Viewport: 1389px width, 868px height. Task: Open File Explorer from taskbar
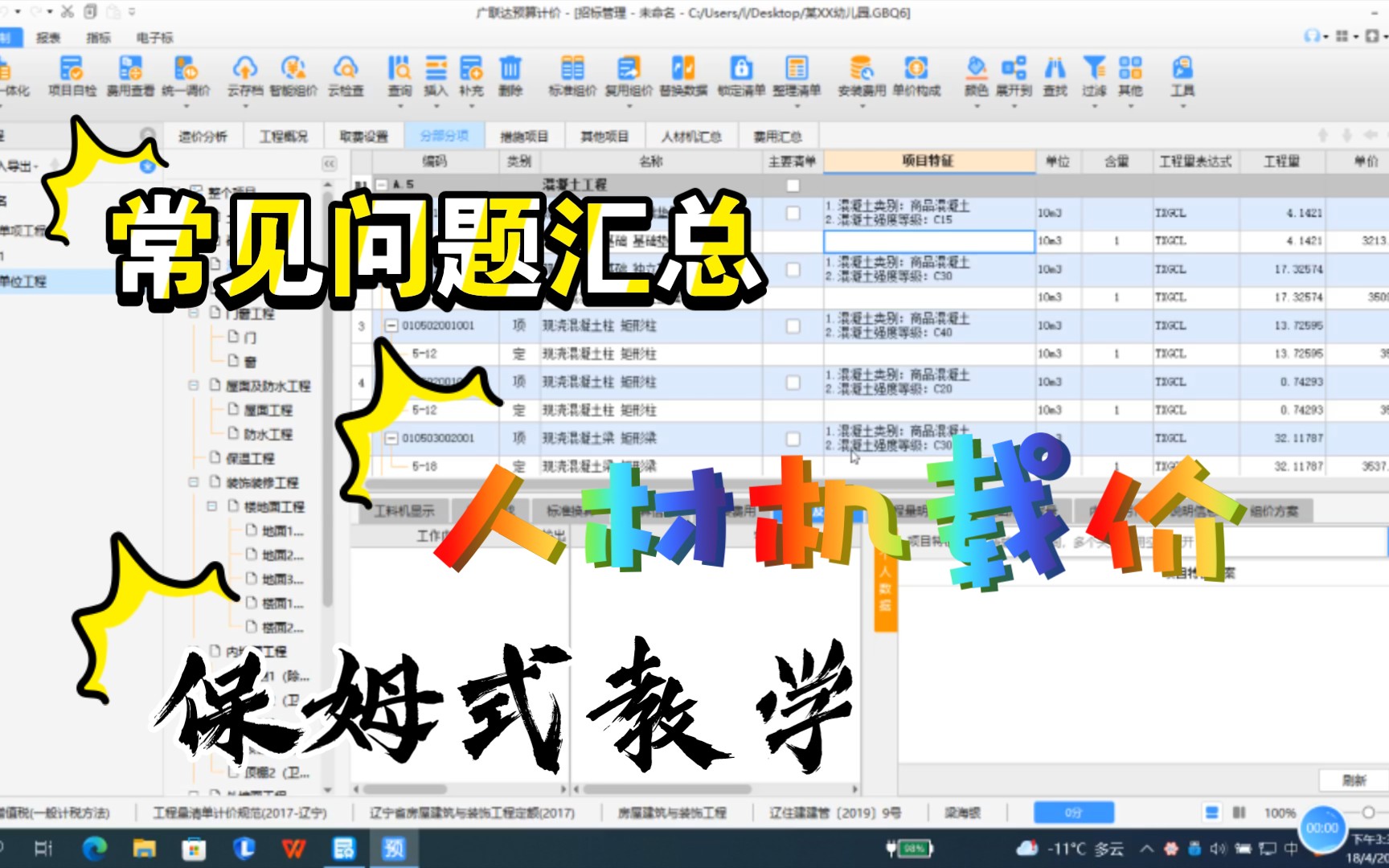tap(145, 849)
